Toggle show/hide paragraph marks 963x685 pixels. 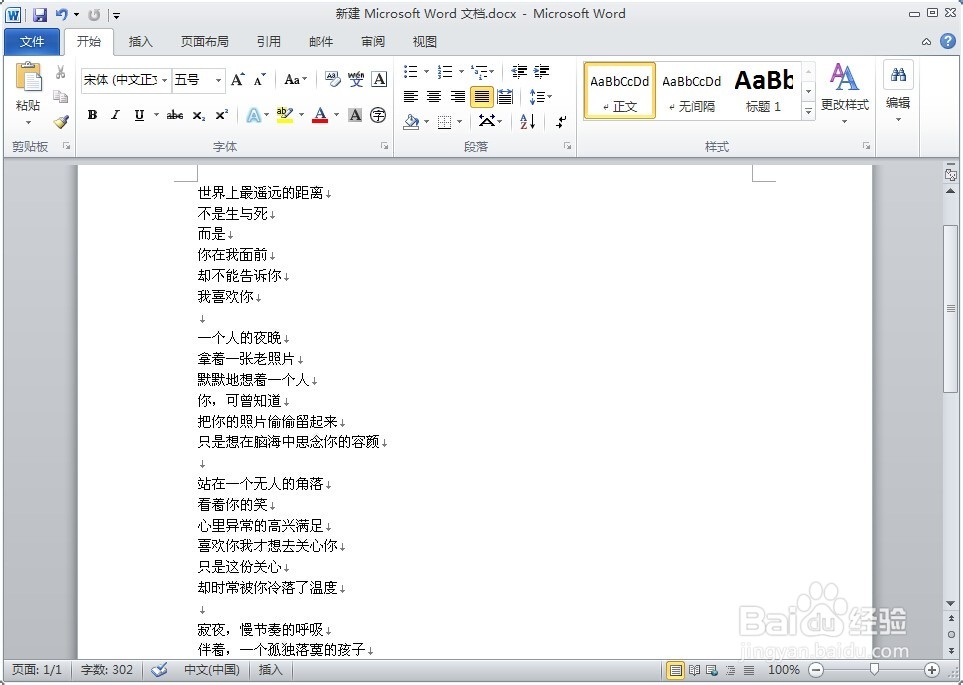(x=559, y=122)
